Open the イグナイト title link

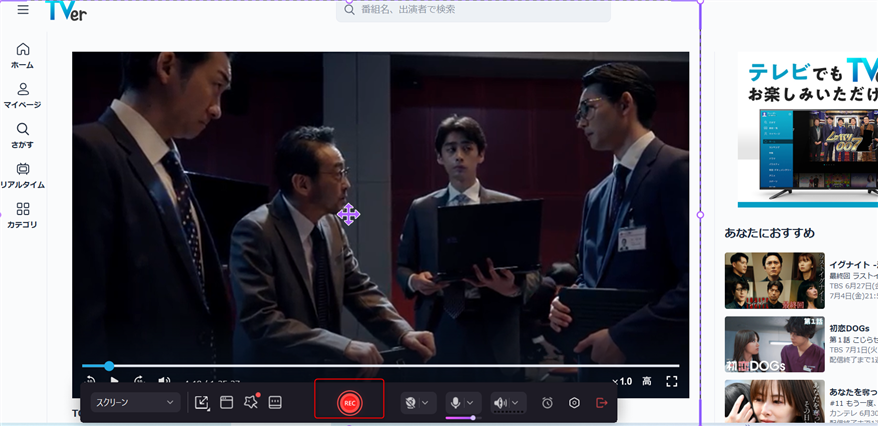853,264
